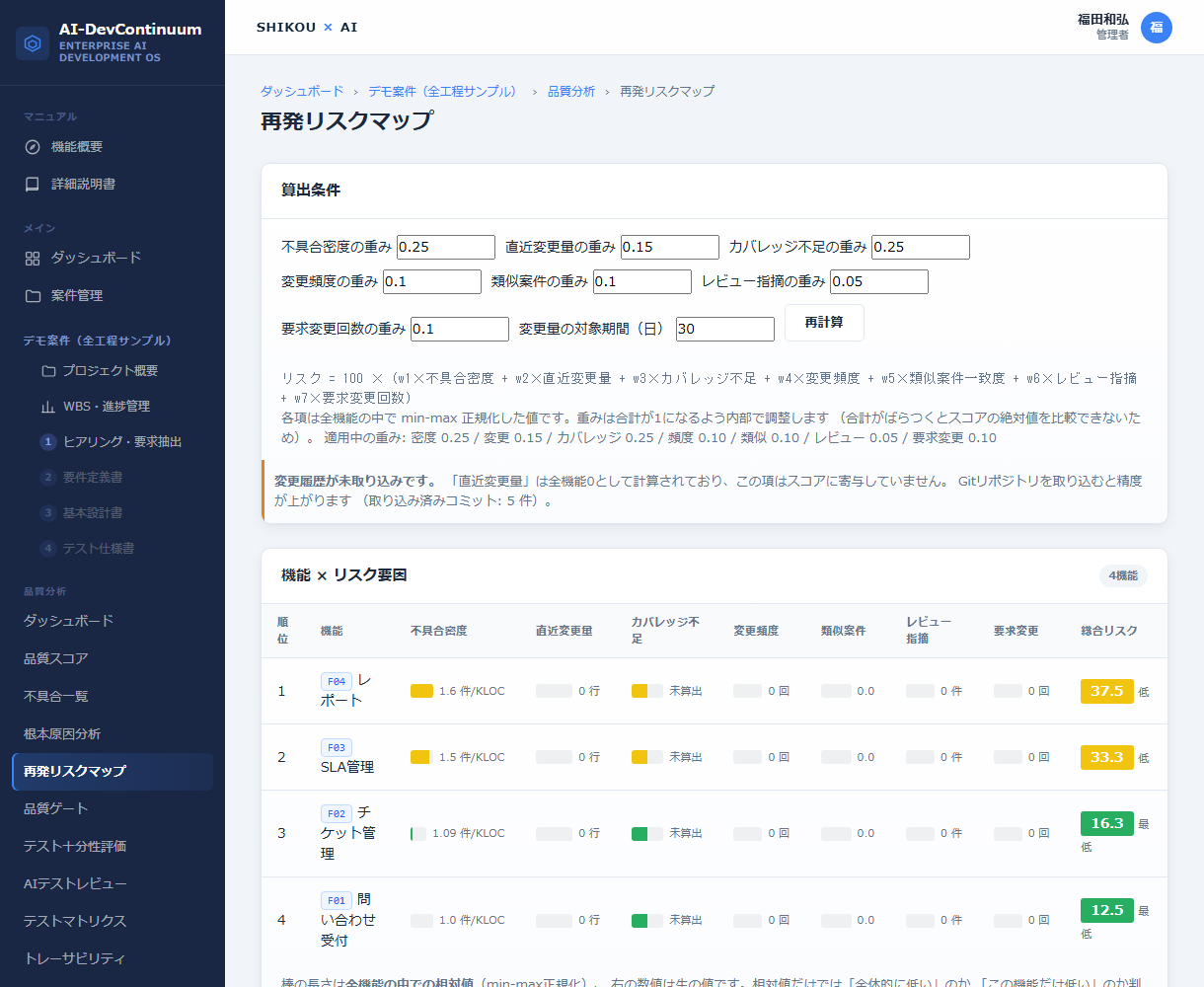Click SHIKOU × AI header title
Screen dimensions: 1204x987
click(307, 28)
